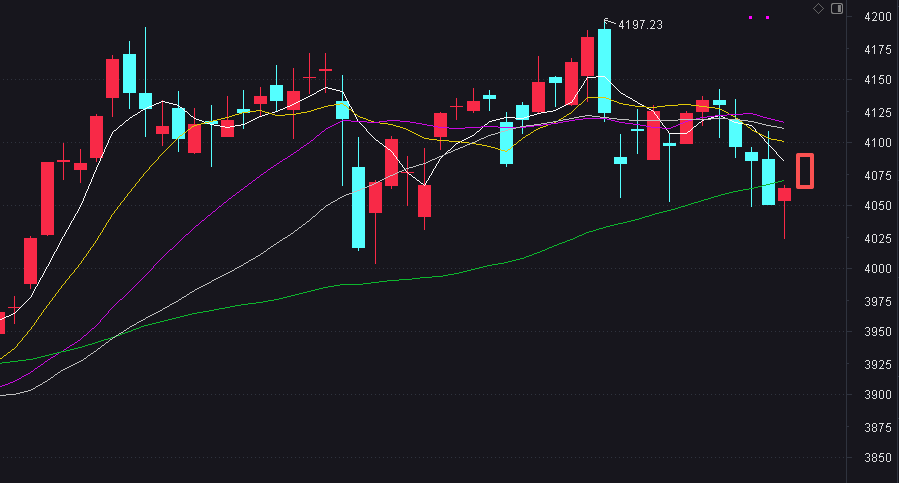
Task: Select the 4197.23 high price label
Action: click(x=641, y=24)
